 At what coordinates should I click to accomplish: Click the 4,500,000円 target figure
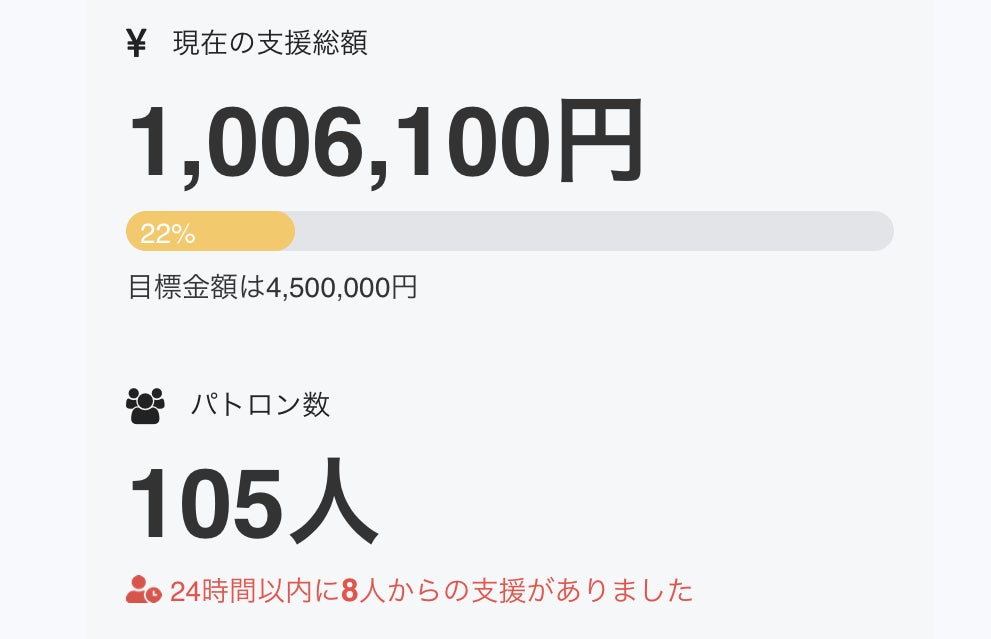(x=341, y=288)
